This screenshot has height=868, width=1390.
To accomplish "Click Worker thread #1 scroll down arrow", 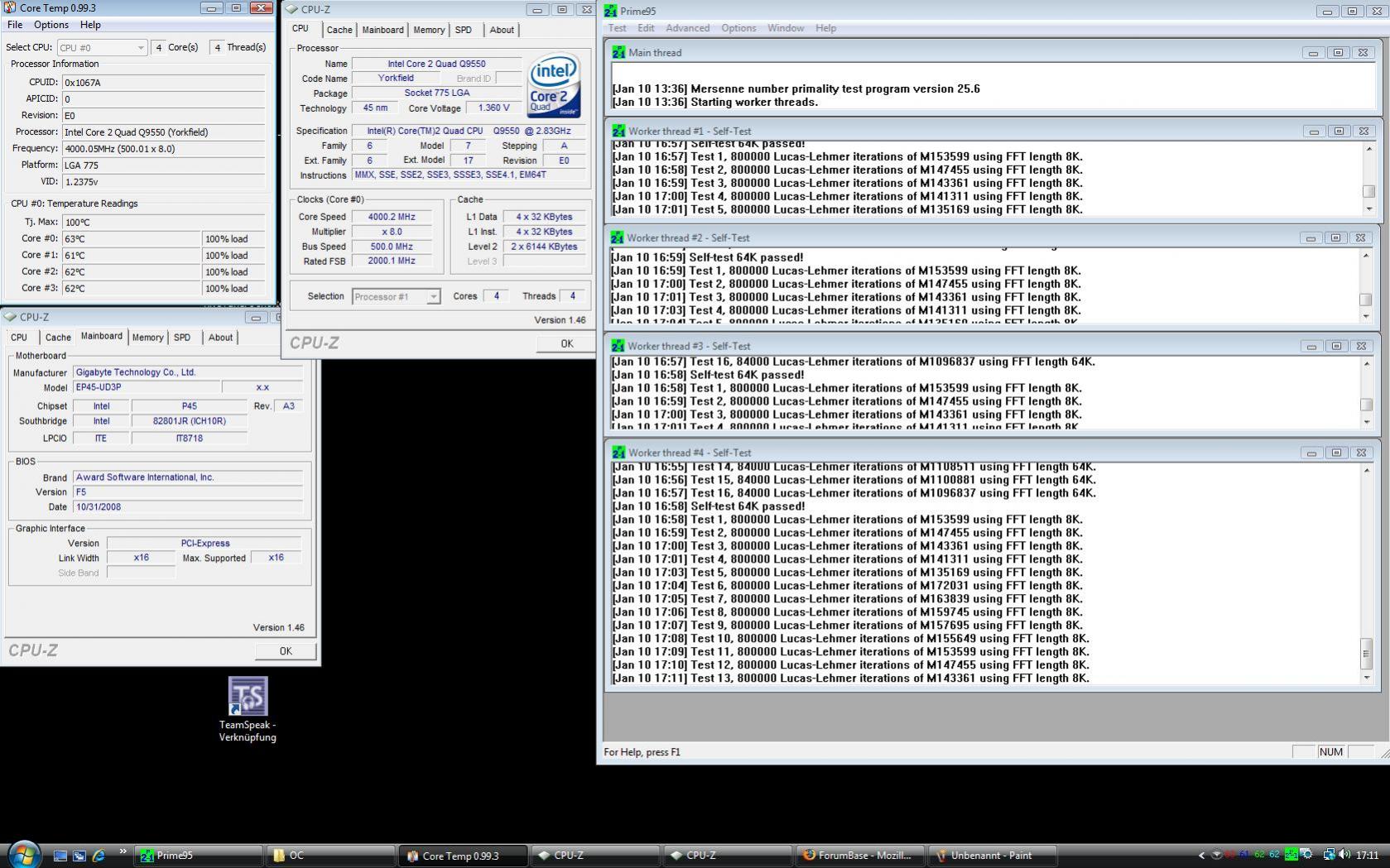I will click(1368, 209).
